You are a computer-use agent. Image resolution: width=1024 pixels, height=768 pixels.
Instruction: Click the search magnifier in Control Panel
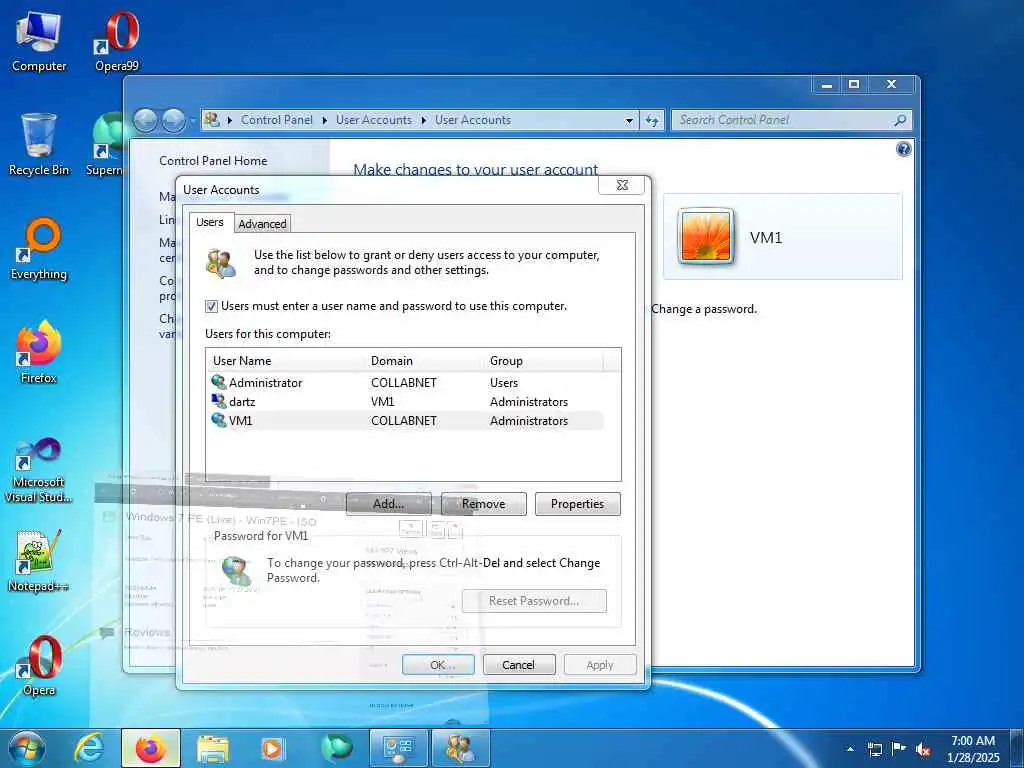(x=900, y=120)
